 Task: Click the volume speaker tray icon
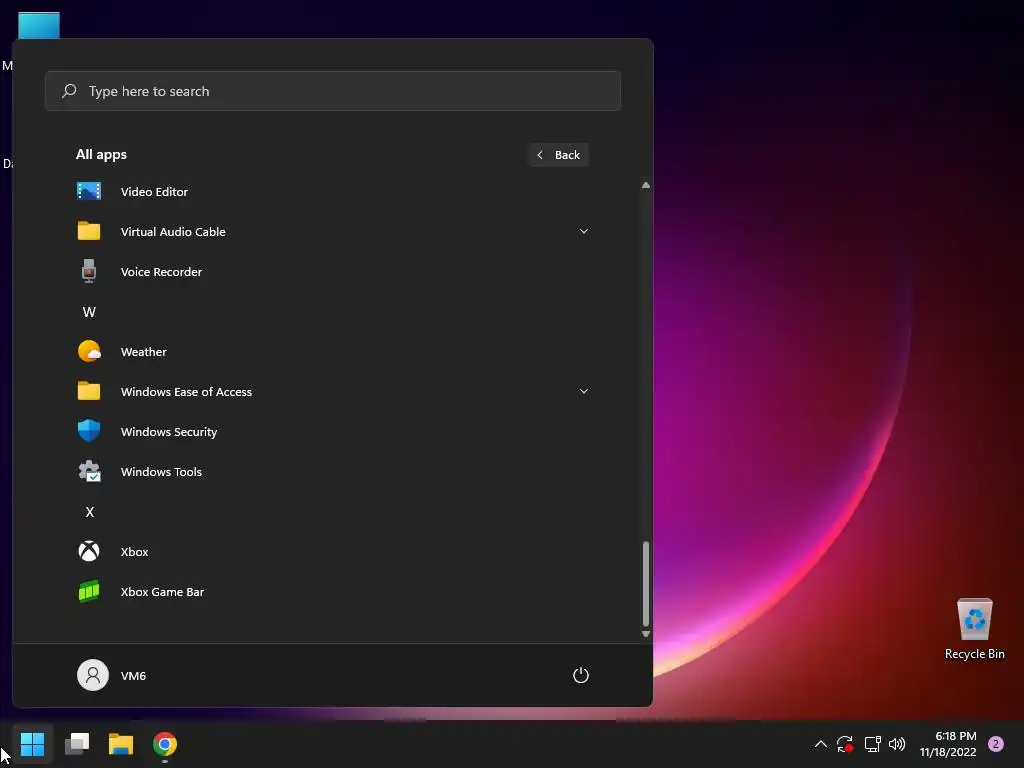[897, 744]
